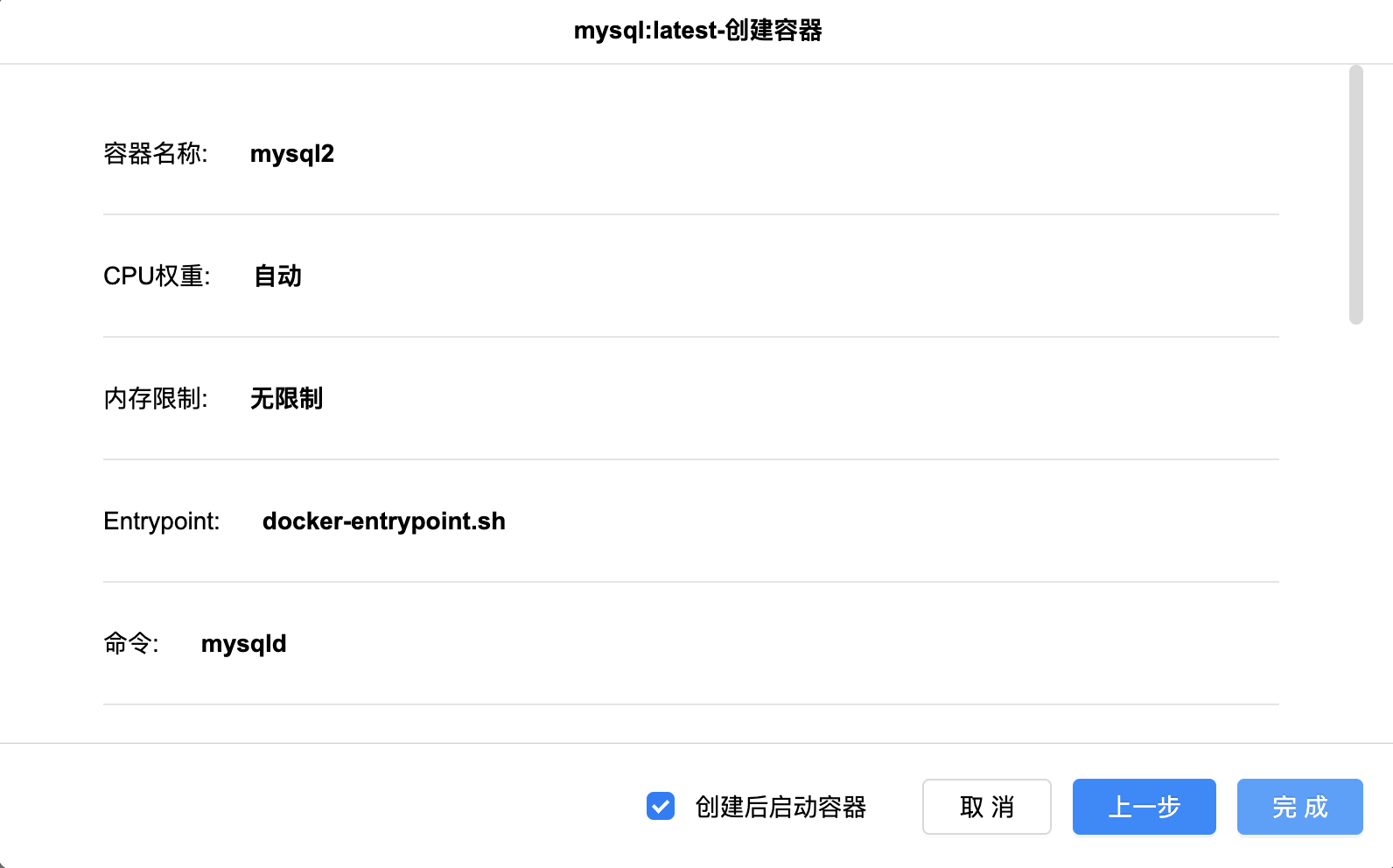
Task: Select the docker-entrypoint.sh value text
Action: (x=383, y=521)
